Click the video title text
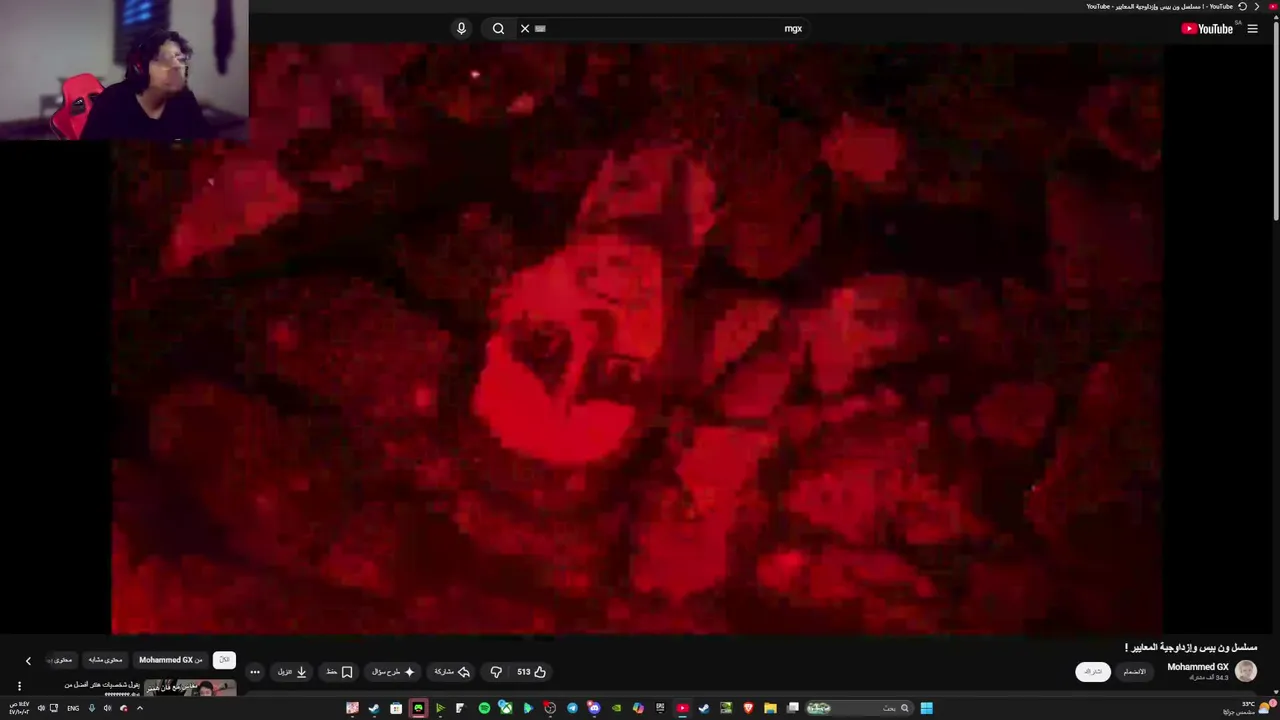Image resolution: width=1280 pixels, height=720 pixels. coord(1190,647)
